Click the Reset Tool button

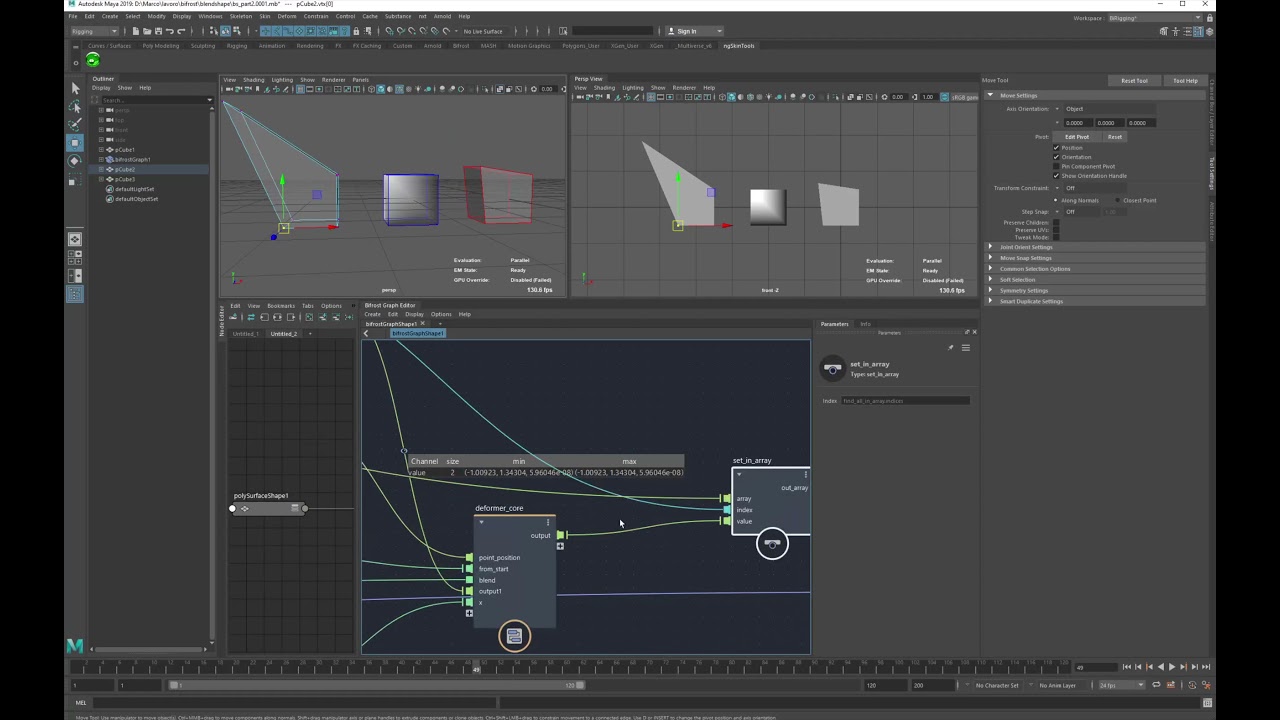(x=1134, y=81)
